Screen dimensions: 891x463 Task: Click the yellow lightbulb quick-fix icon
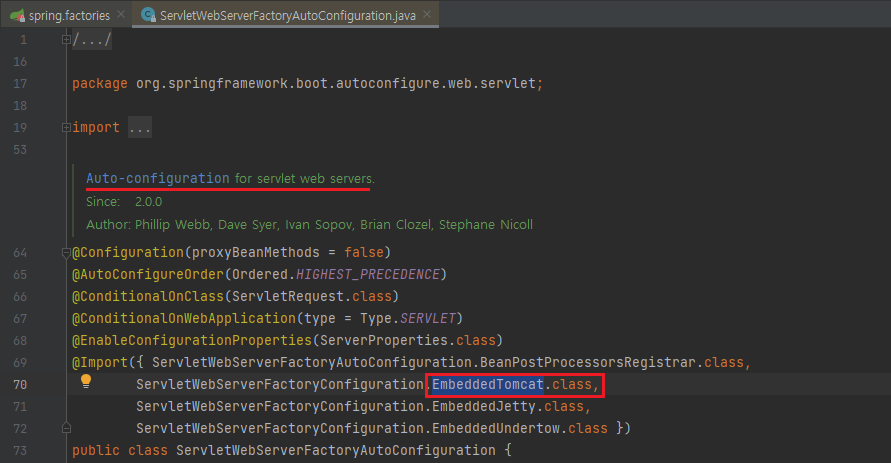[86, 381]
